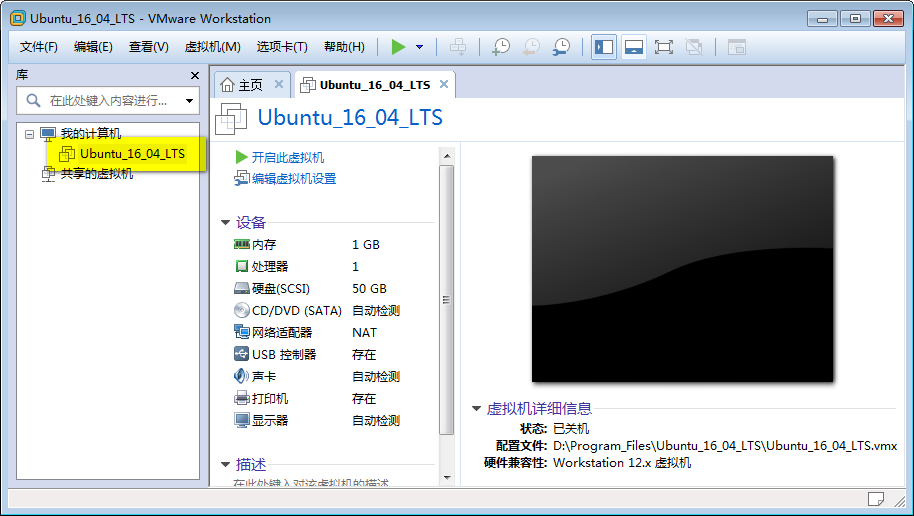Viewport: 914px width, 516px height.
Task: Open the library search dropdown arrow
Action: [189, 101]
